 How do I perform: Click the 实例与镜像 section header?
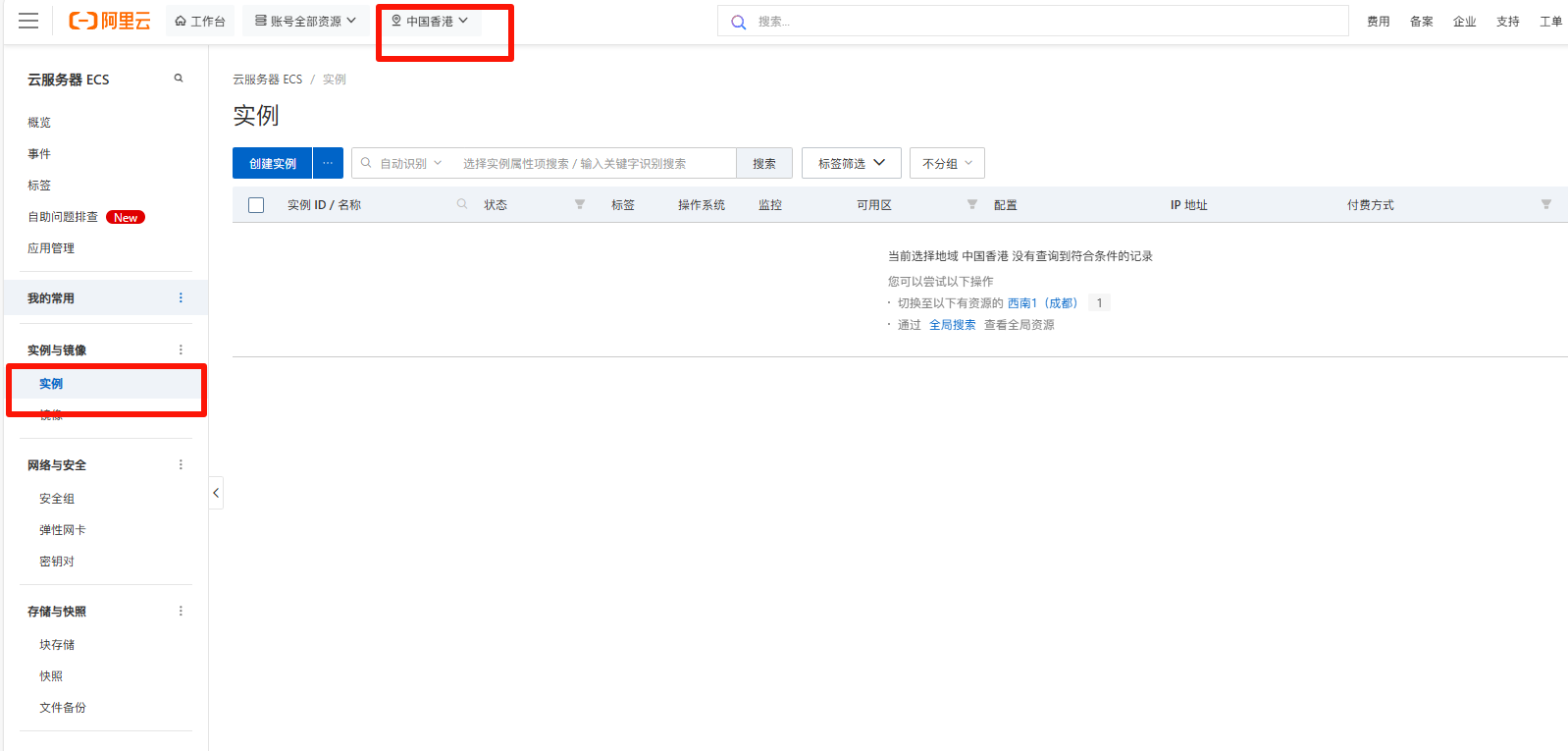click(x=57, y=350)
